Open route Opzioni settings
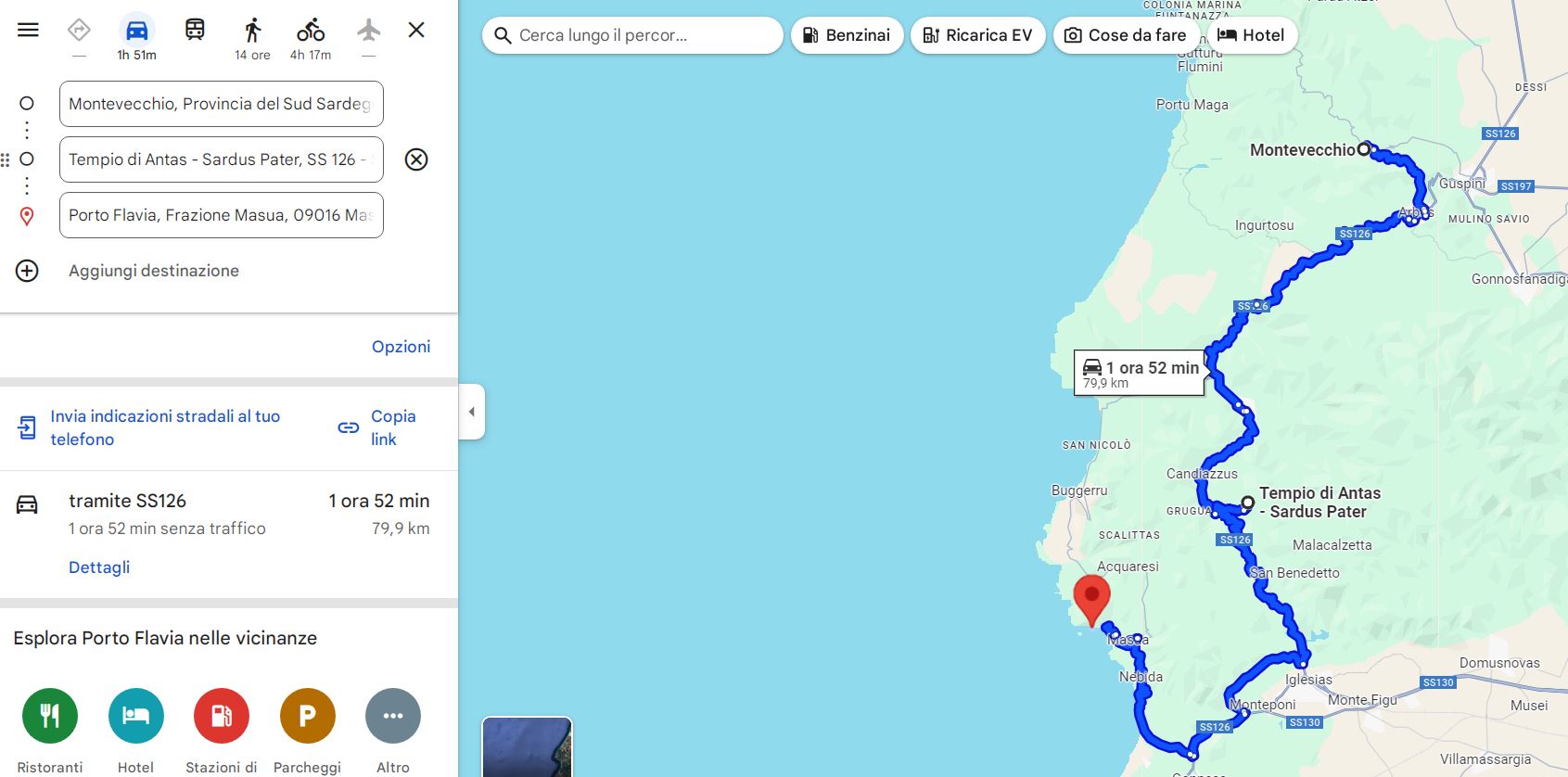The image size is (1568, 777). click(401, 347)
